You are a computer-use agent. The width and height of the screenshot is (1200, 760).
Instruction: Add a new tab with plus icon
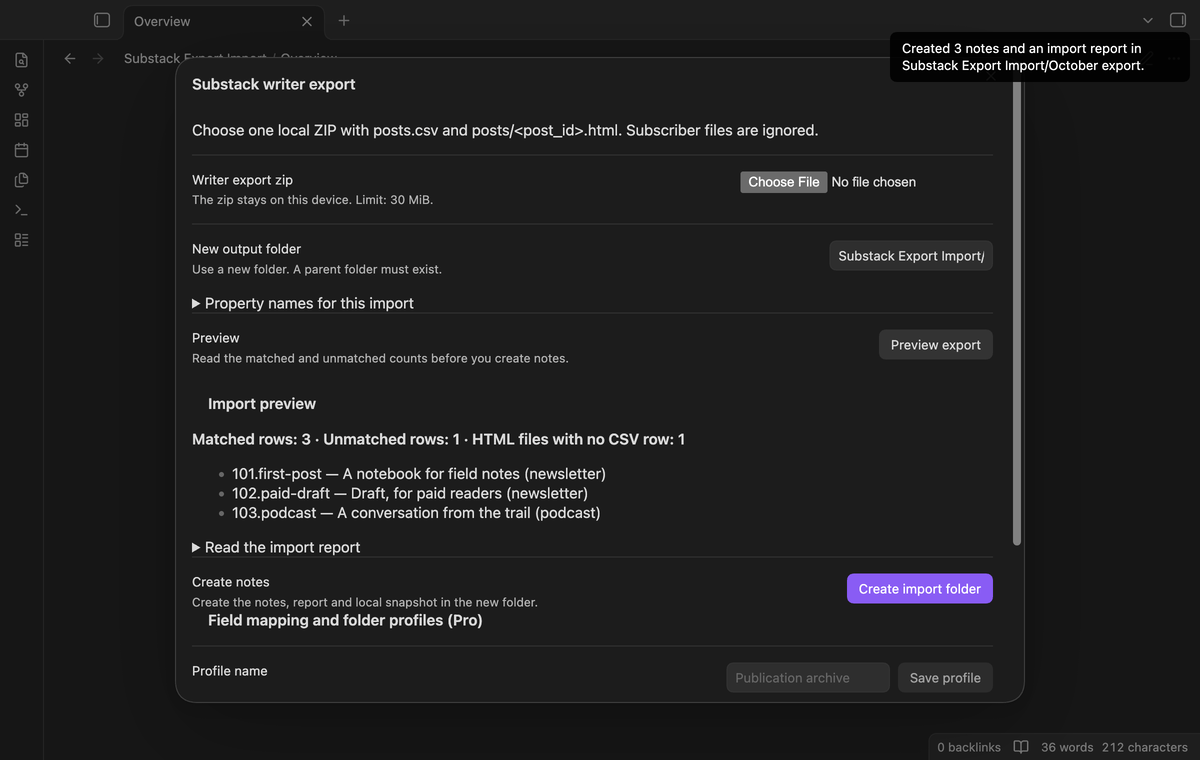(344, 20)
